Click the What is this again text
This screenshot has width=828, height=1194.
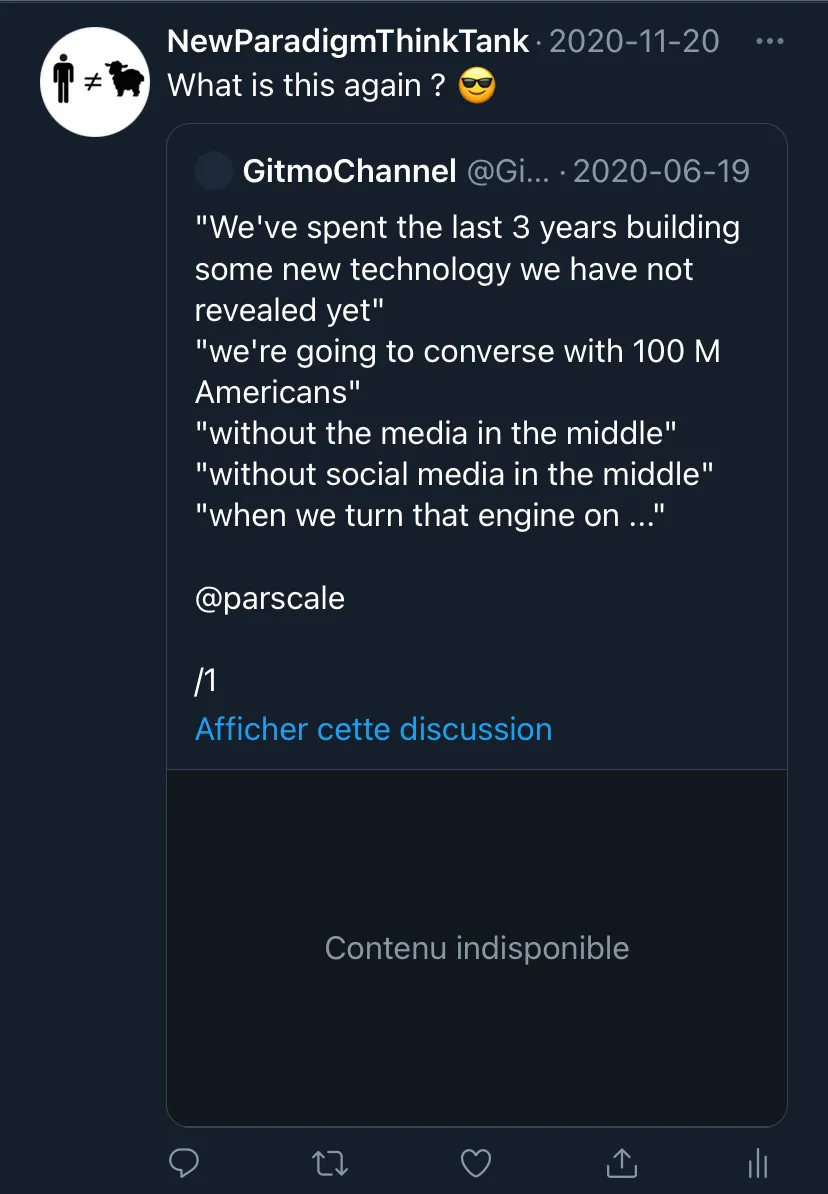coord(305,85)
